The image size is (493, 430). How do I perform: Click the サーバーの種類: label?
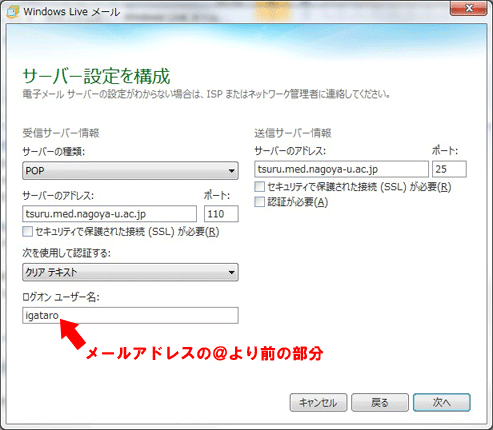pyautogui.click(x=54, y=152)
